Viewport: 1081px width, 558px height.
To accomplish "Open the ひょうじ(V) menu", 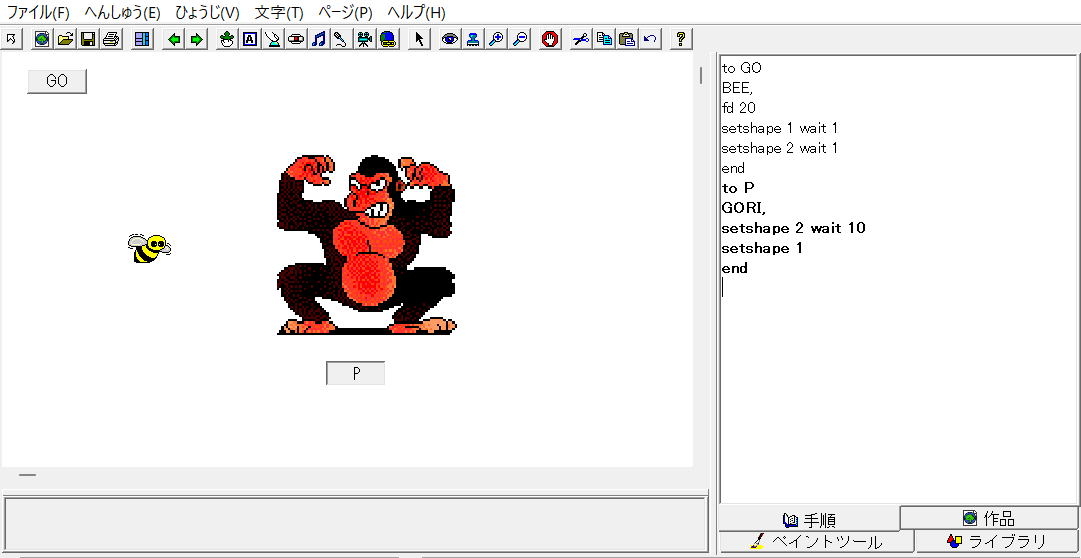I will click(207, 12).
